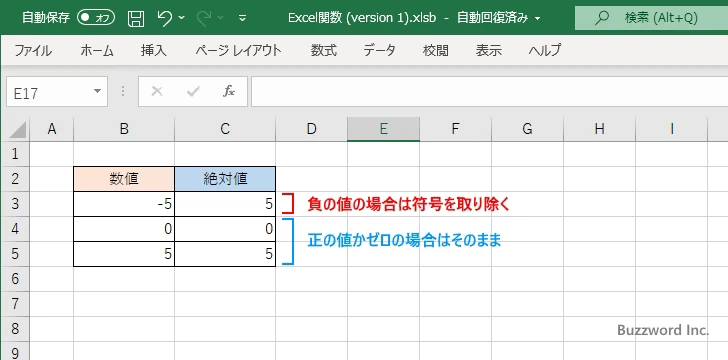Open the ファイル tab
This screenshot has height=360, width=728.
click(33, 50)
